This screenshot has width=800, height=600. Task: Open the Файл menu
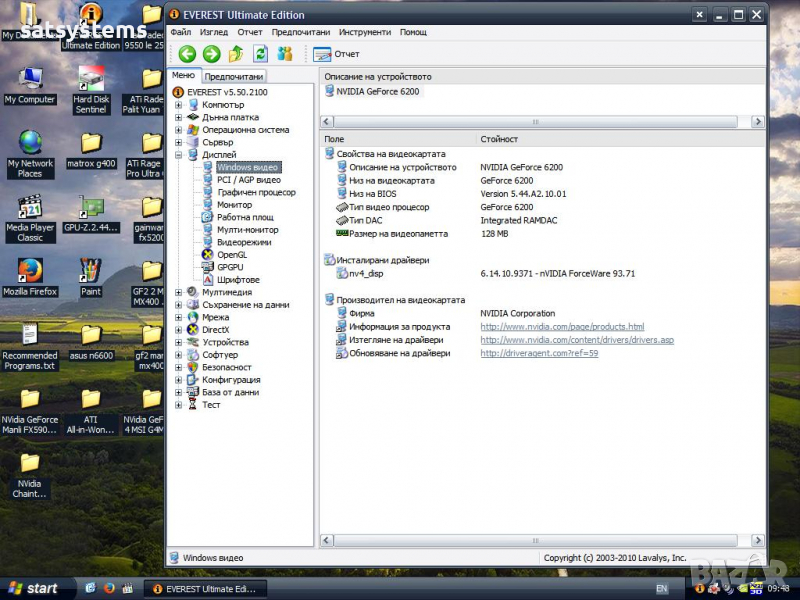180,32
